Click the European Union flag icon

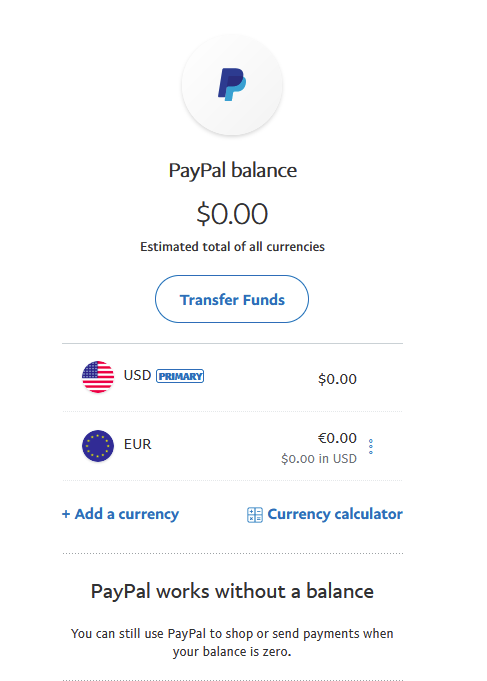click(98, 446)
